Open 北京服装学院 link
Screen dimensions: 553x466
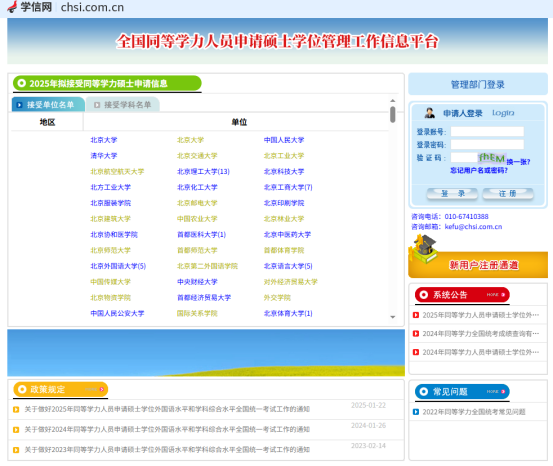pos(110,203)
